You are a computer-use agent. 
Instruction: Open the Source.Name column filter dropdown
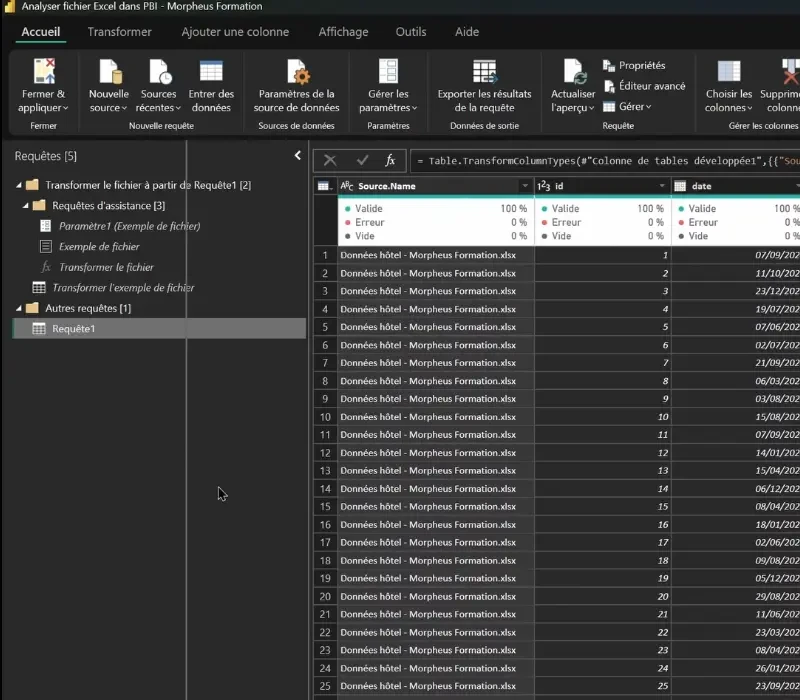(x=524, y=186)
